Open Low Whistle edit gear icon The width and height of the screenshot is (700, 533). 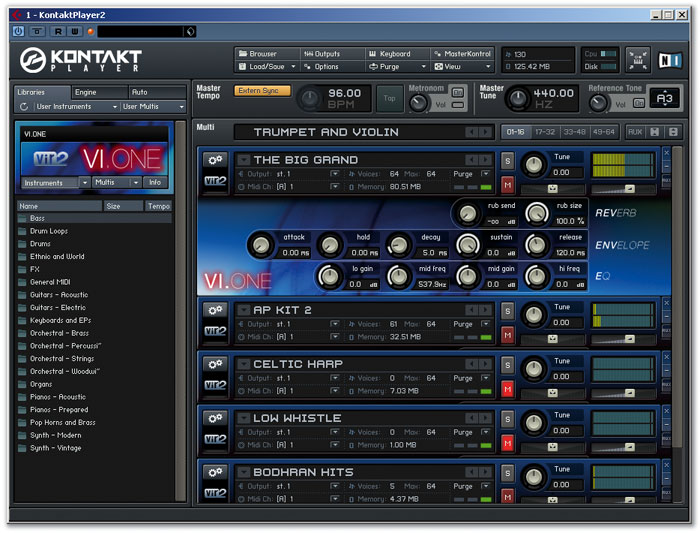pos(215,418)
